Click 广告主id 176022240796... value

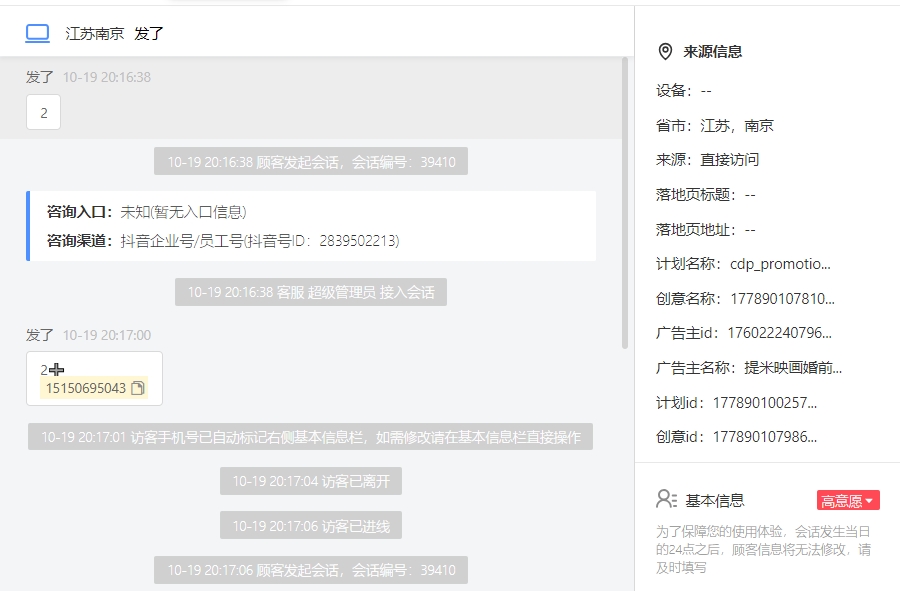(779, 333)
